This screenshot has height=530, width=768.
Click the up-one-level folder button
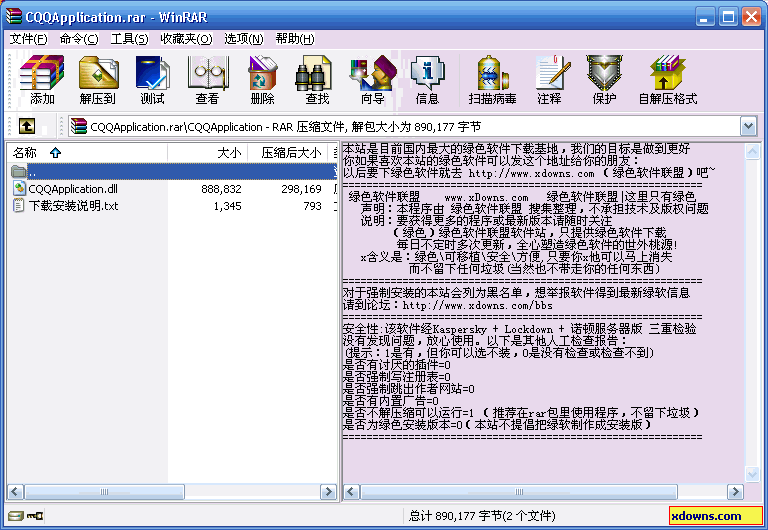point(27,126)
